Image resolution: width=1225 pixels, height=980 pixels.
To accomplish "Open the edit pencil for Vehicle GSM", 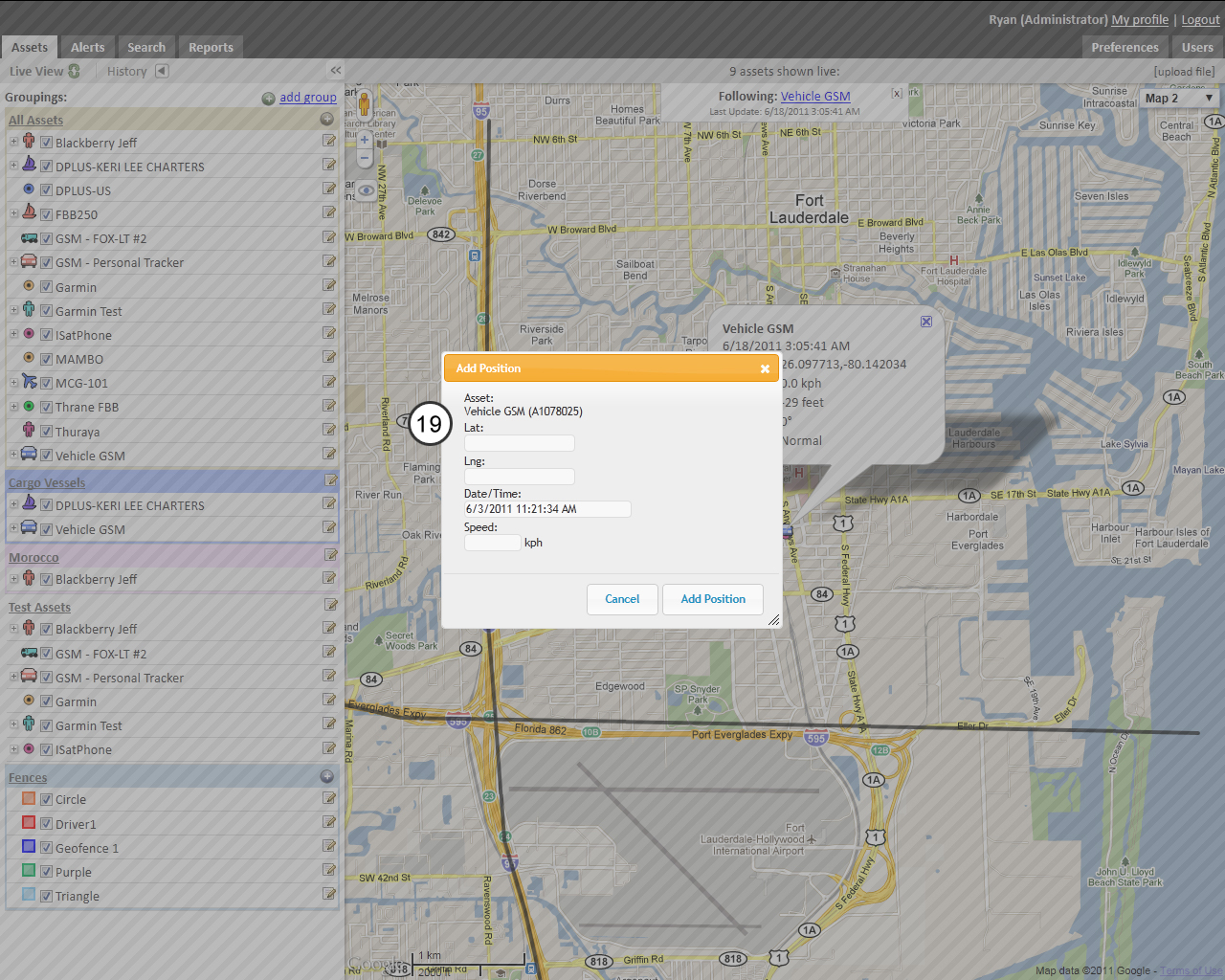I will (x=330, y=455).
